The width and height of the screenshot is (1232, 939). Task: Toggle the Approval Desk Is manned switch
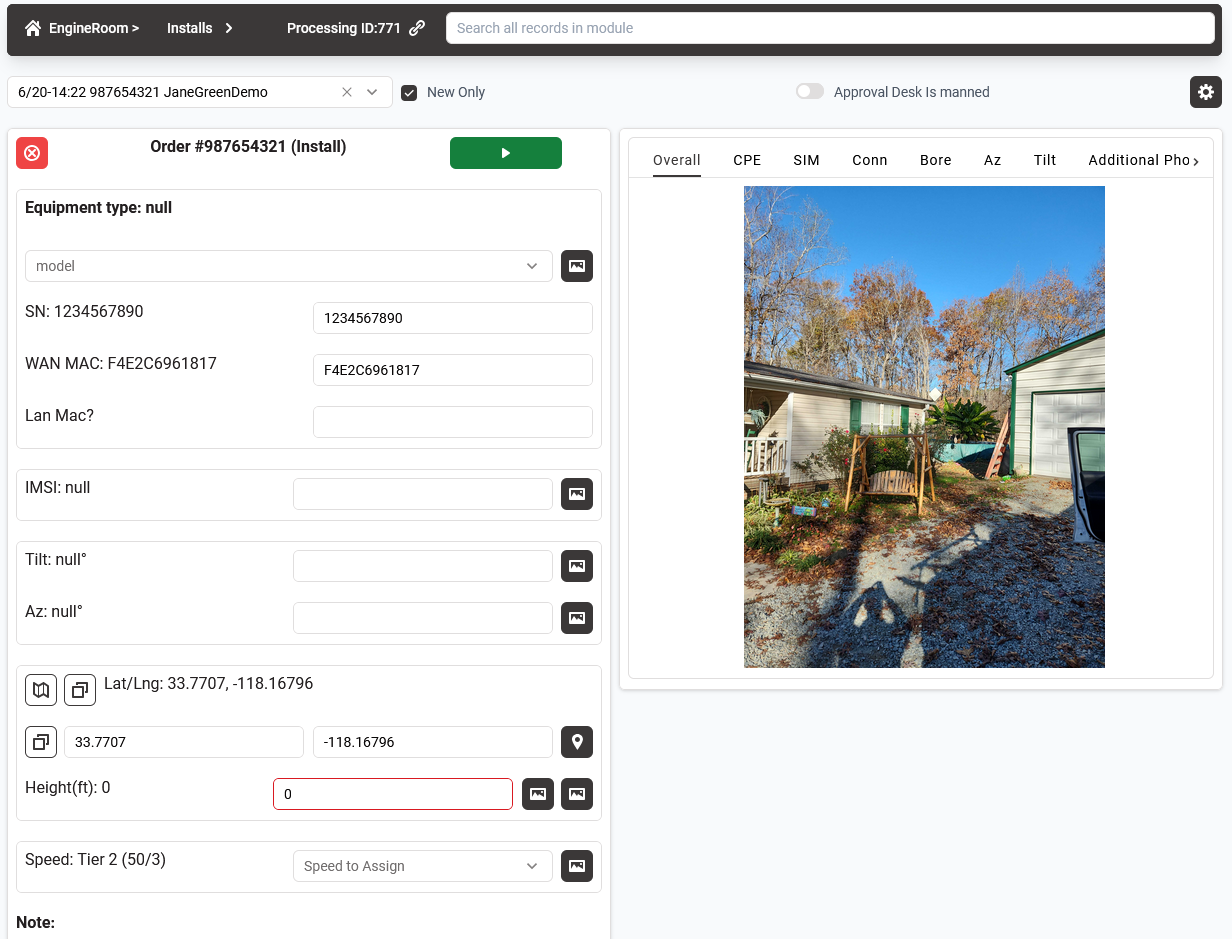tap(810, 92)
